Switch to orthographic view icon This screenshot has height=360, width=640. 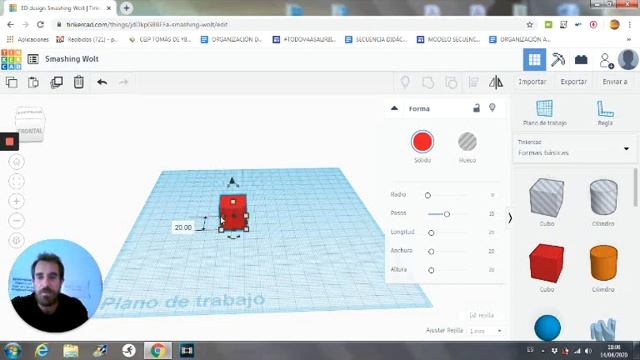click(17, 240)
